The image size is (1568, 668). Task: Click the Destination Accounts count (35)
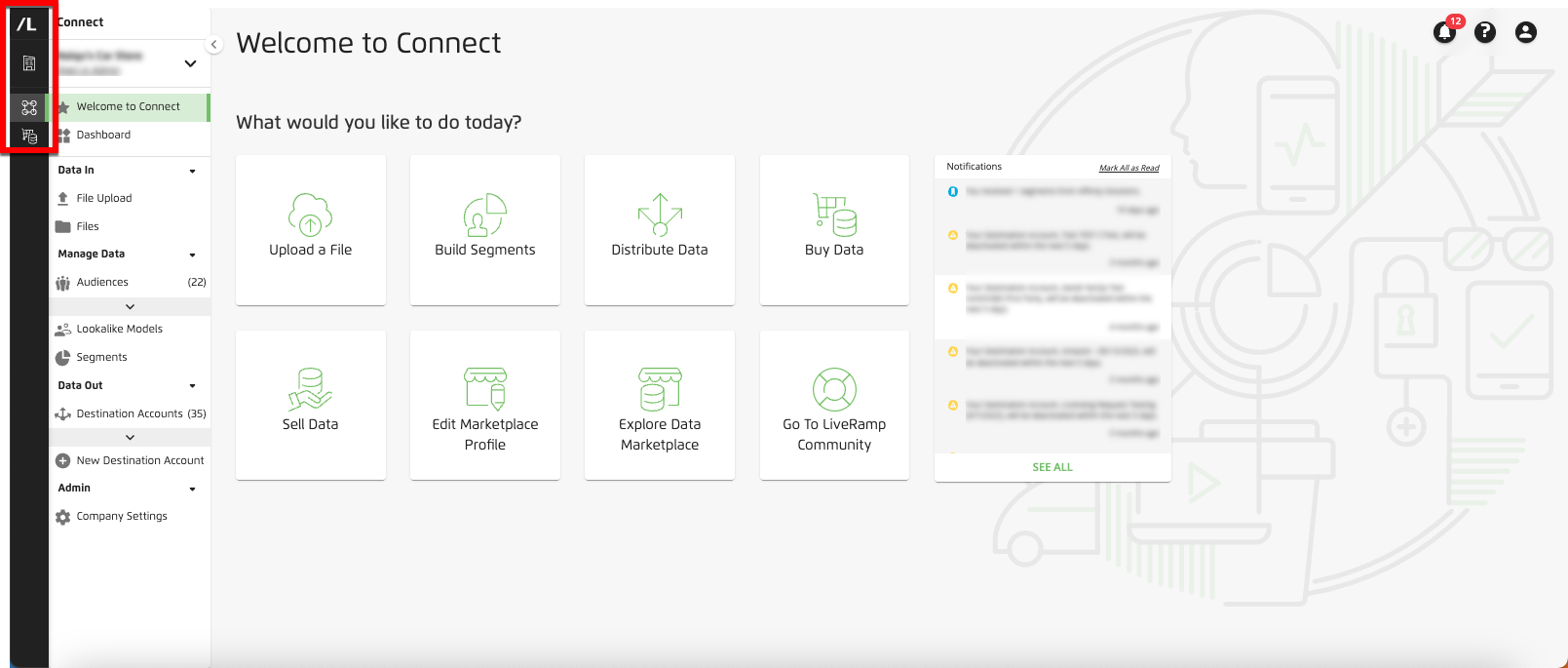[x=197, y=414]
